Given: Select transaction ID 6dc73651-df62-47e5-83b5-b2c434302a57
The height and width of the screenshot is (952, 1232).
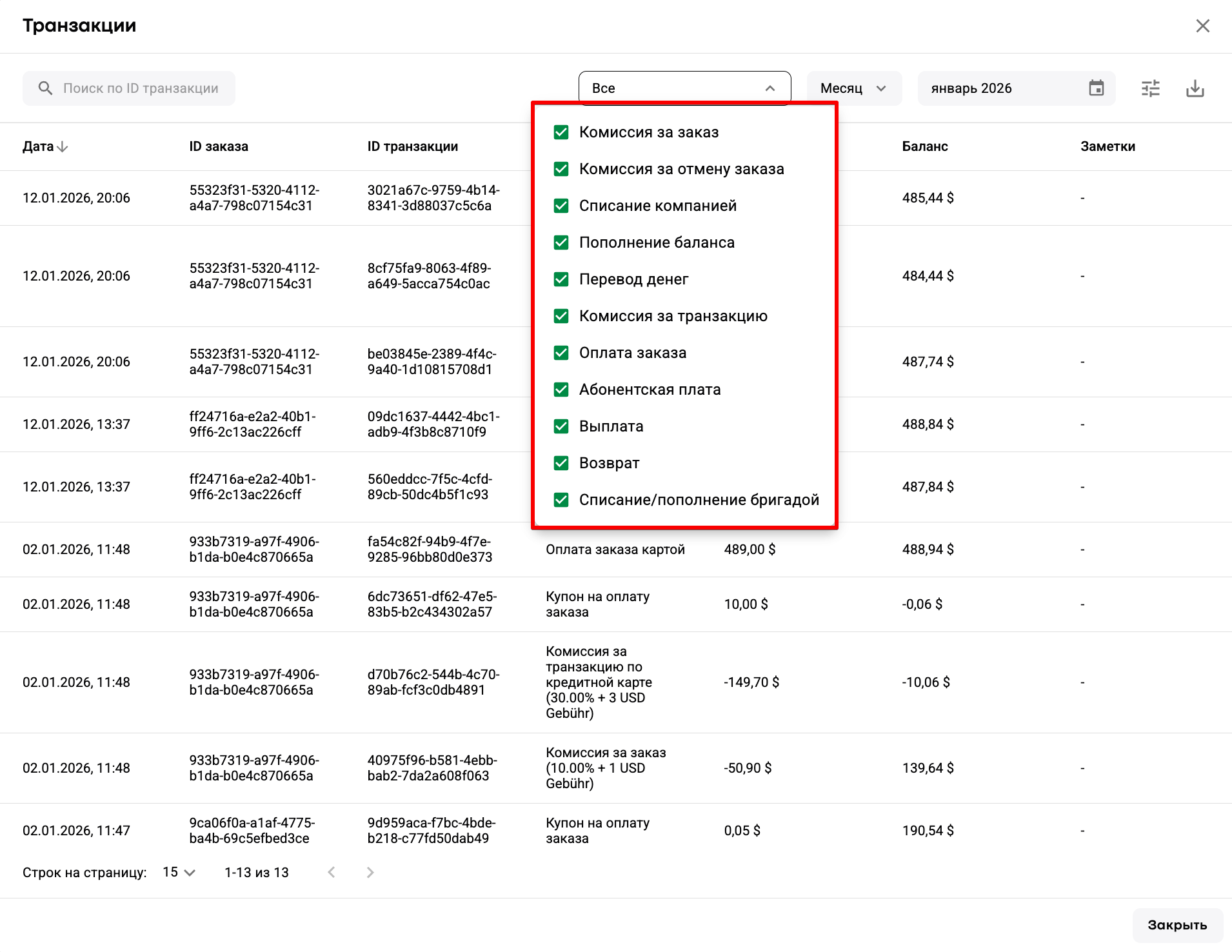Looking at the screenshot, I should (x=432, y=604).
